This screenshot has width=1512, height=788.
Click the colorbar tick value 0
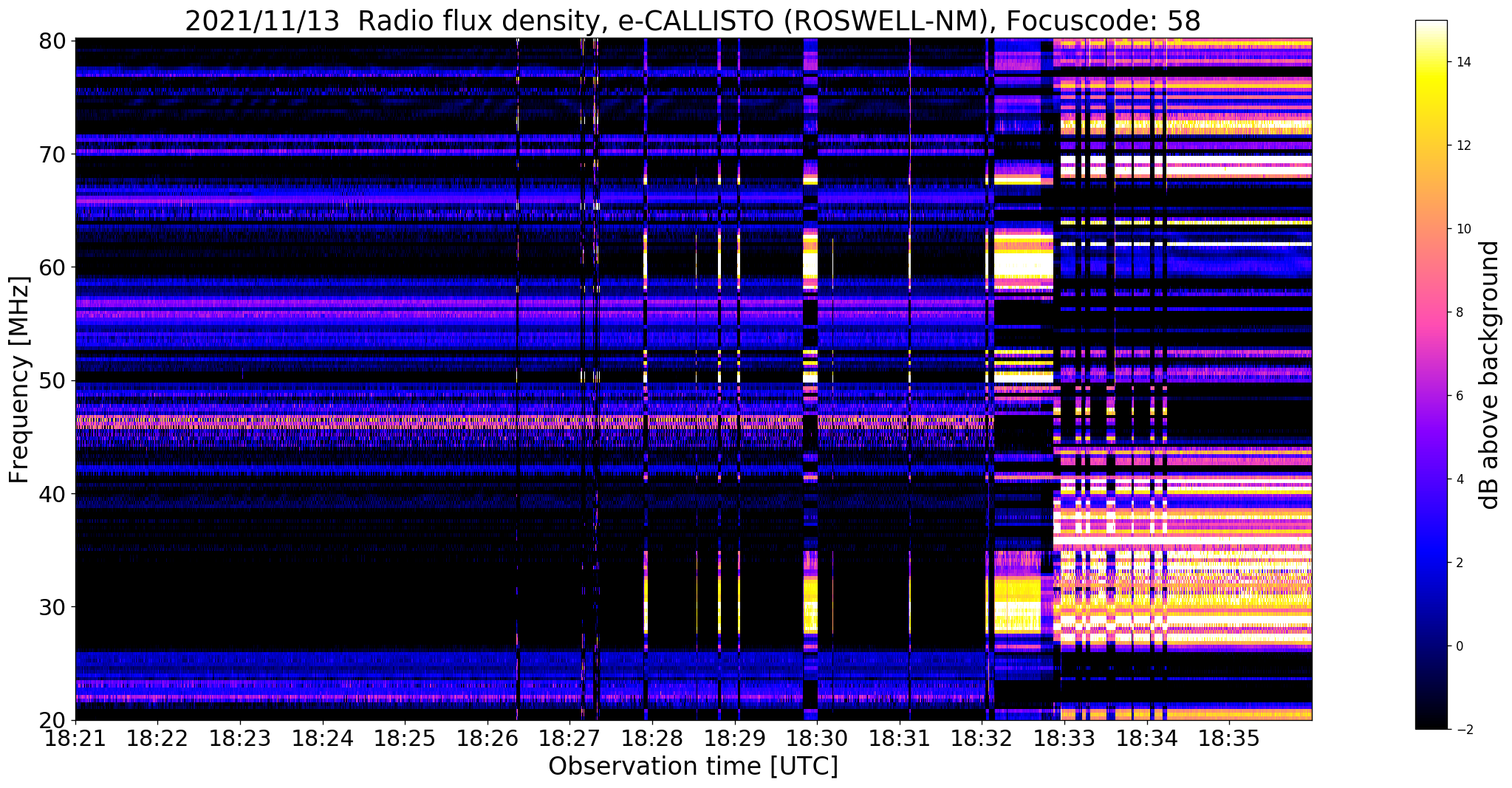1459,646
